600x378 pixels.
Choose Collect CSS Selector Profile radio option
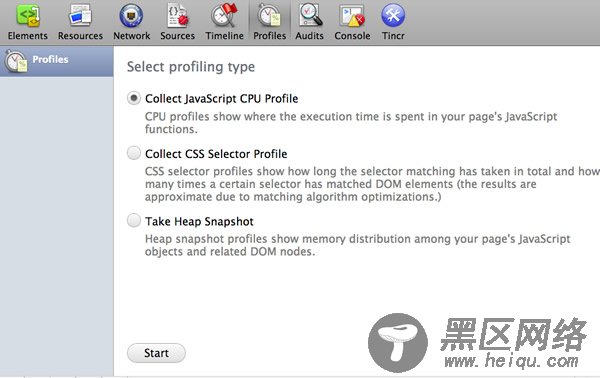pyautogui.click(x=134, y=153)
